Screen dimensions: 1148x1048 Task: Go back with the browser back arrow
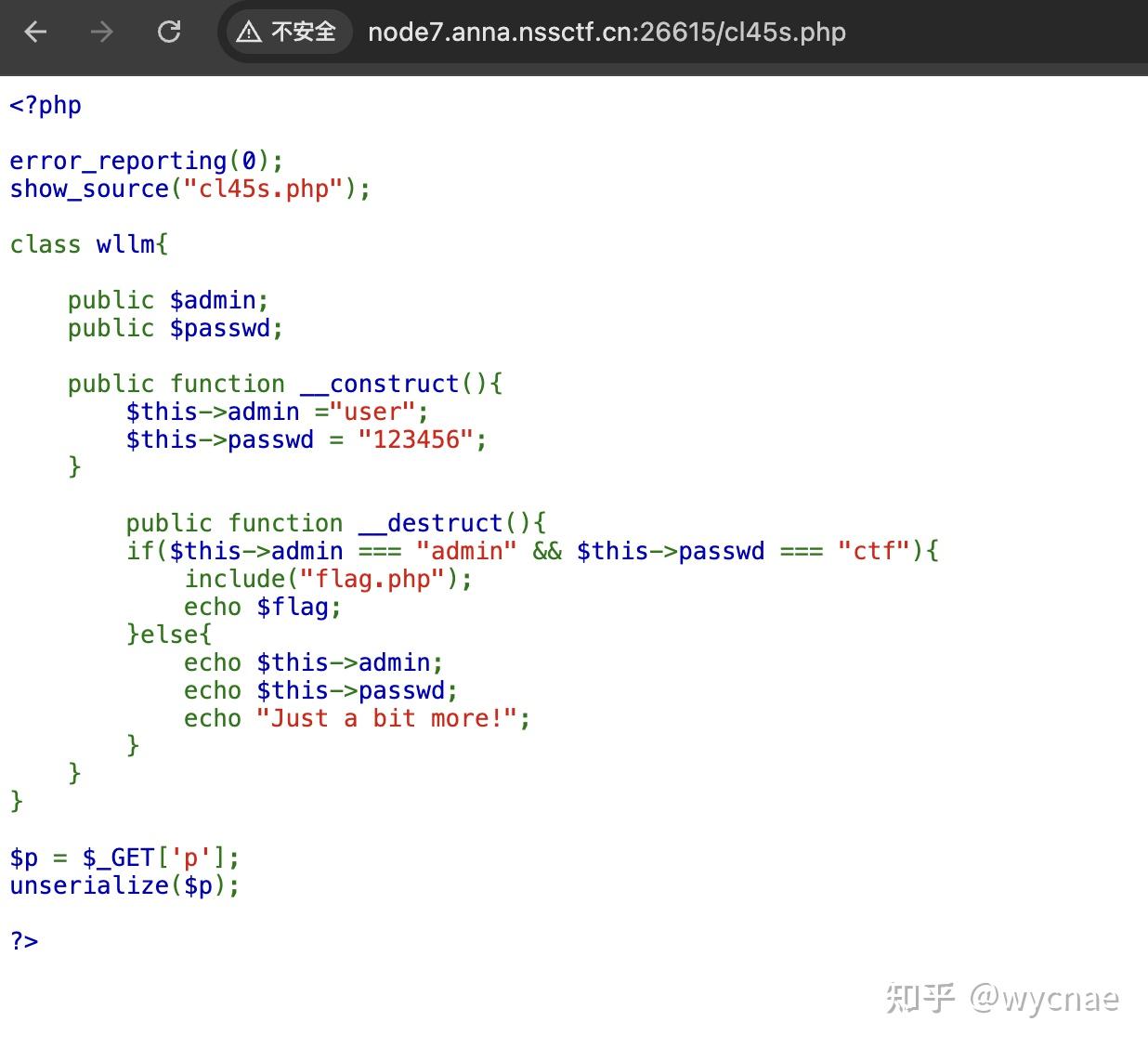[x=35, y=32]
